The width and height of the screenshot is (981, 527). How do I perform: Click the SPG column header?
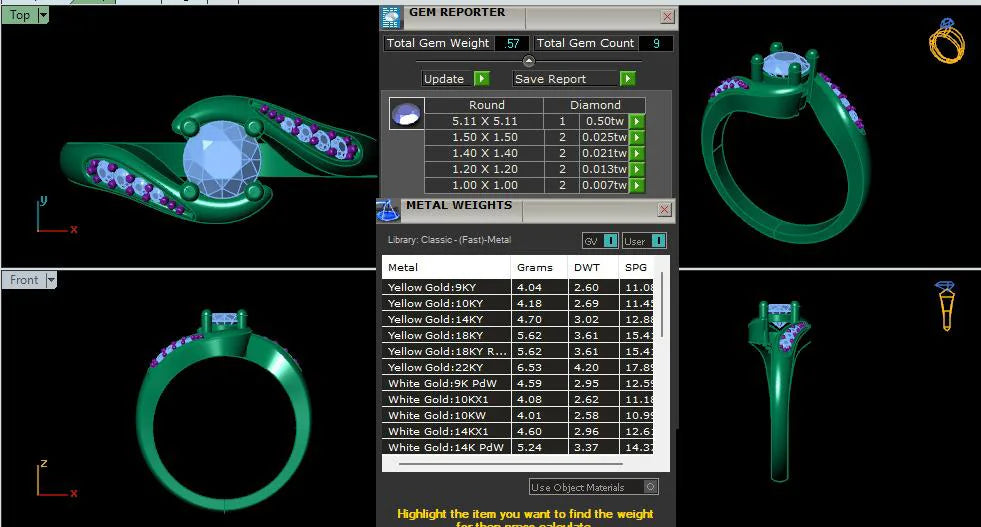(x=636, y=267)
